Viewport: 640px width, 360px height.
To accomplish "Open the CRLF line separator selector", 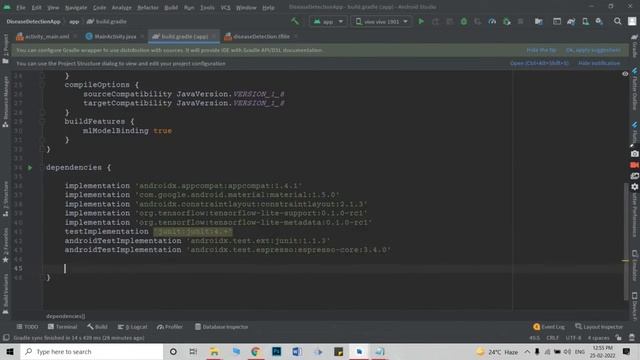I will click(x=553, y=338).
